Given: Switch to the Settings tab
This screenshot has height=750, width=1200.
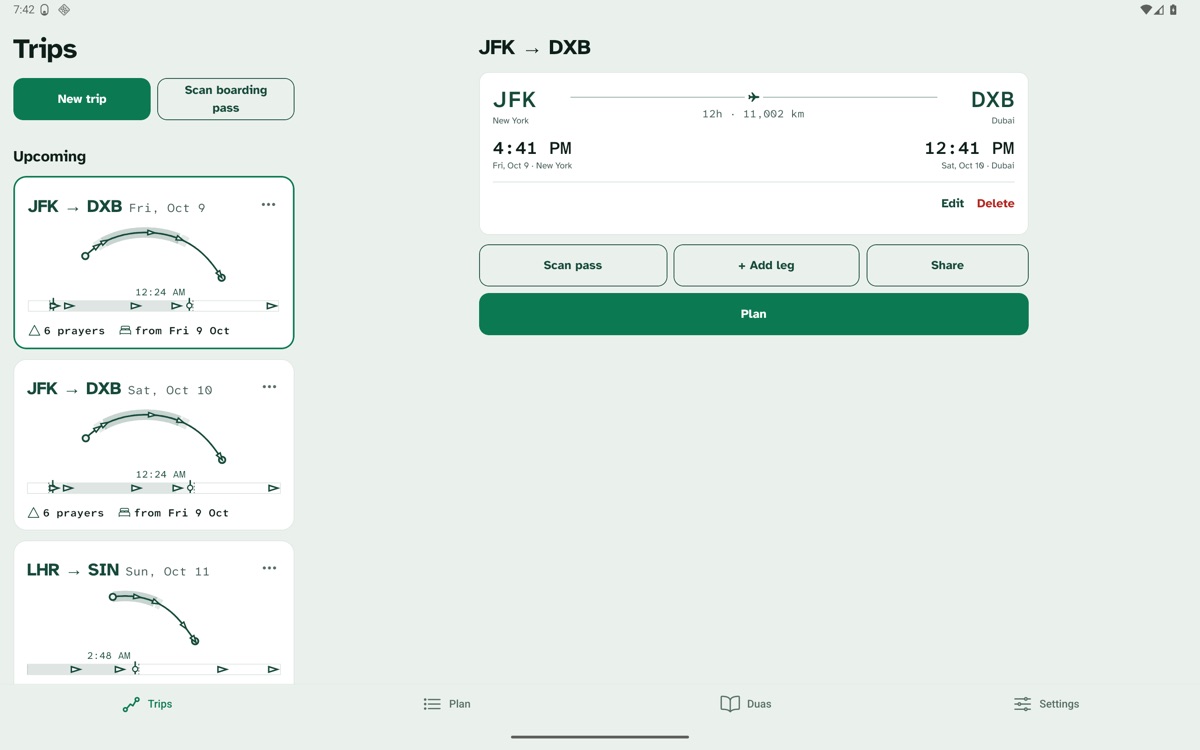Looking at the screenshot, I should pos(1046,704).
